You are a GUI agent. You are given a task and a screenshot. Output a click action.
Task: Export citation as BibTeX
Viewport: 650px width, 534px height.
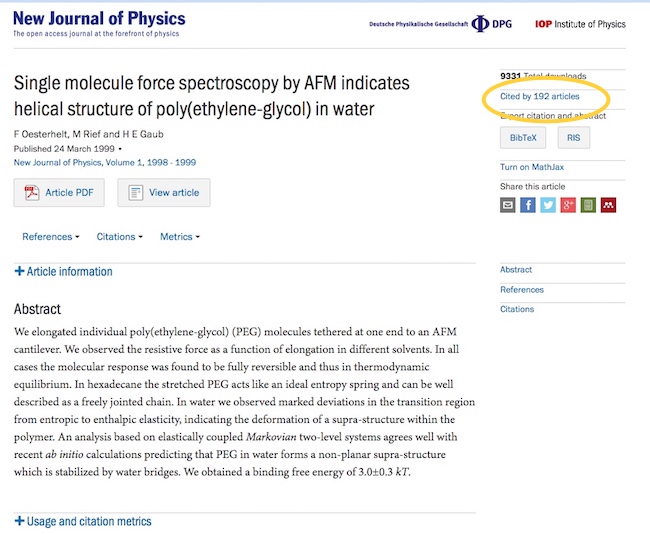tap(522, 137)
